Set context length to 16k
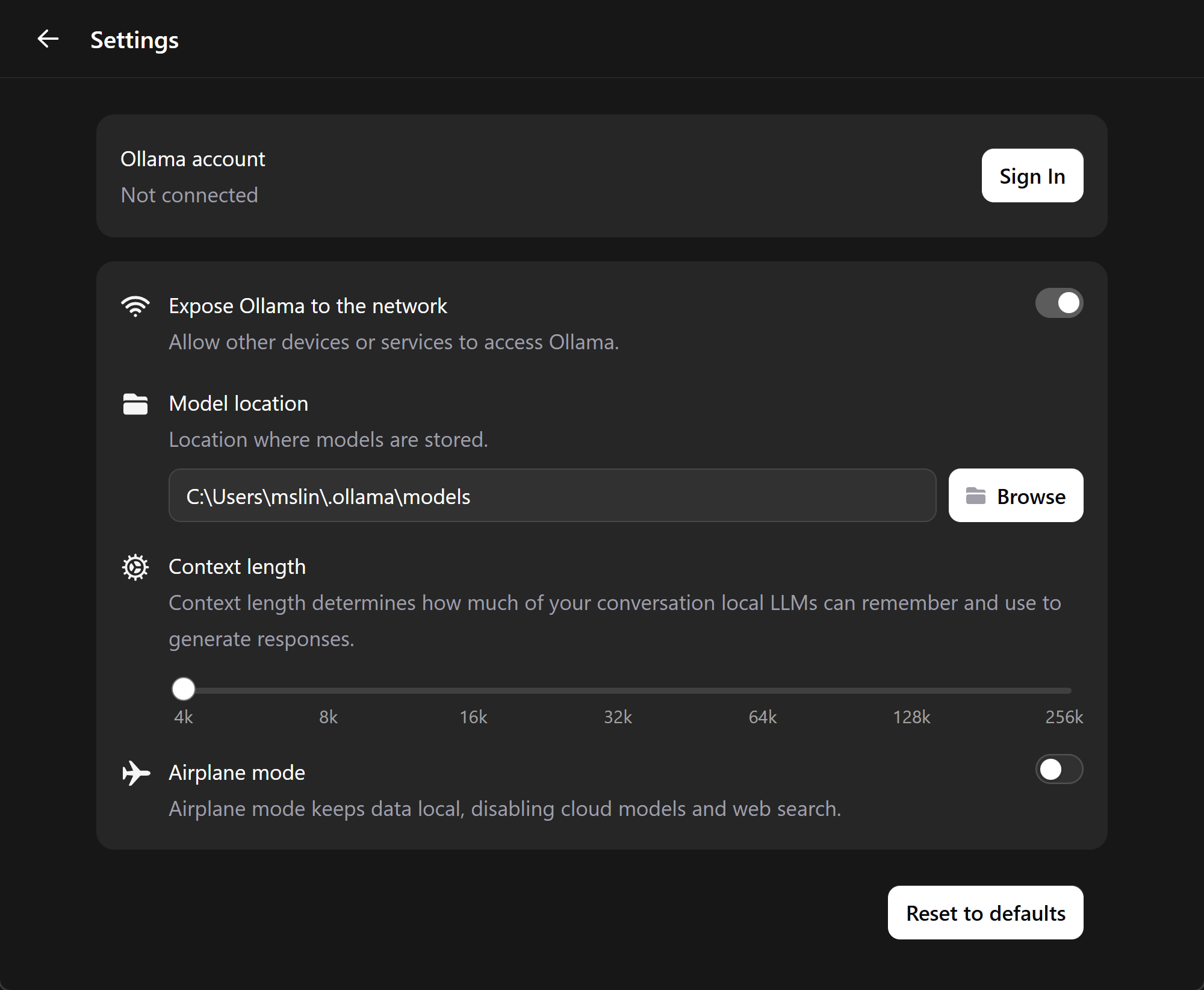Screen dimensions: 1204x990 pos(474,690)
